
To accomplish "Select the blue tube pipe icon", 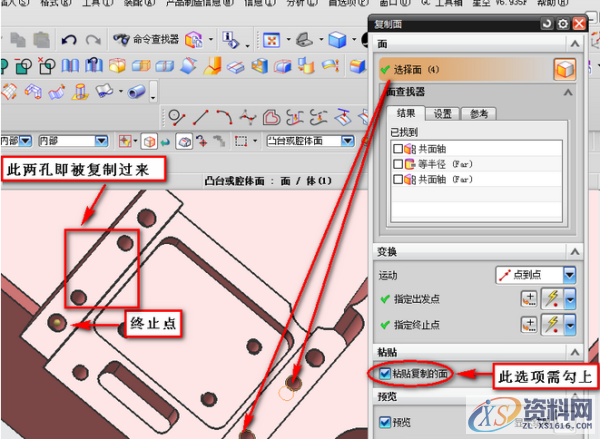I will (137, 91).
